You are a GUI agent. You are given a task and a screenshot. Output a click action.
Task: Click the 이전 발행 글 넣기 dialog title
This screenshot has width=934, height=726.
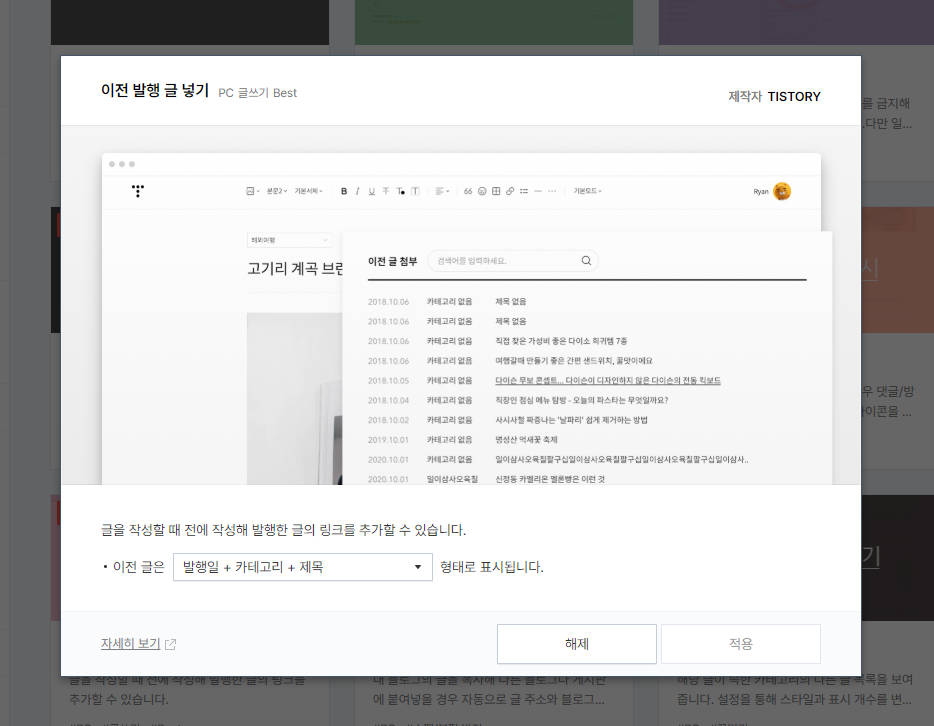point(155,91)
